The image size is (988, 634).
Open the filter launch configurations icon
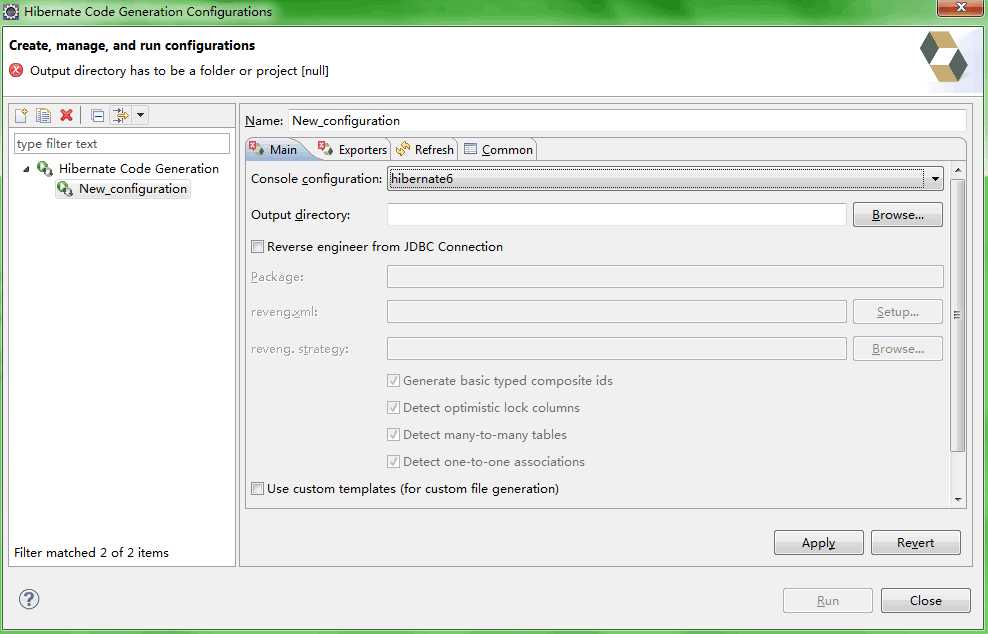click(x=120, y=115)
